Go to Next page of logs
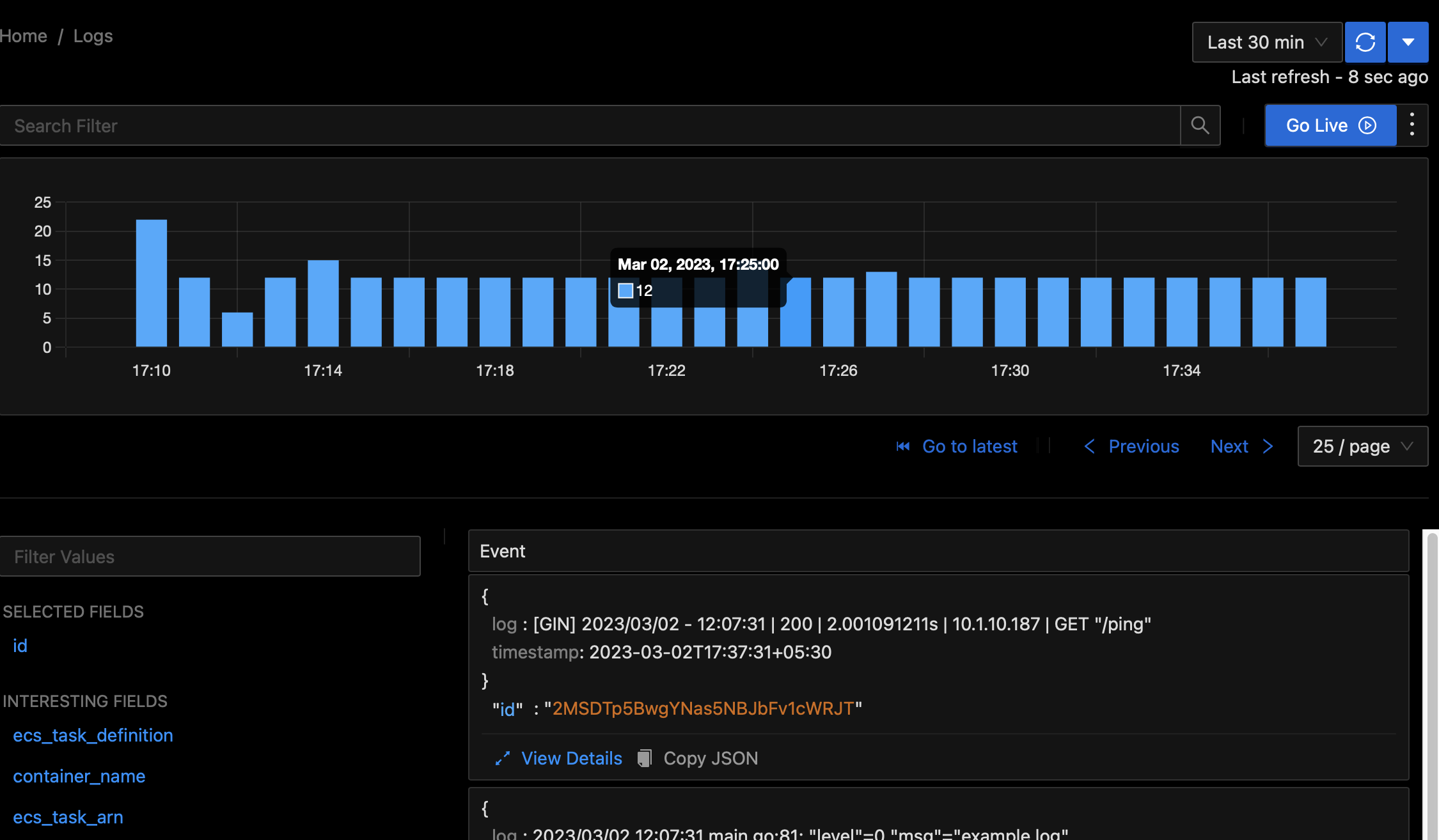The image size is (1439, 840). pyautogui.click(x=1241, y=446)
